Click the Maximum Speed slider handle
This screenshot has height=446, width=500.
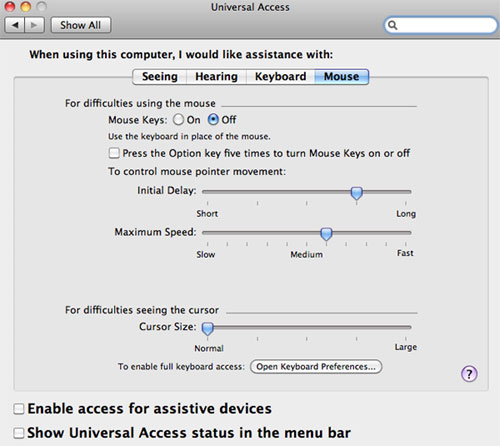click(326, 234)
